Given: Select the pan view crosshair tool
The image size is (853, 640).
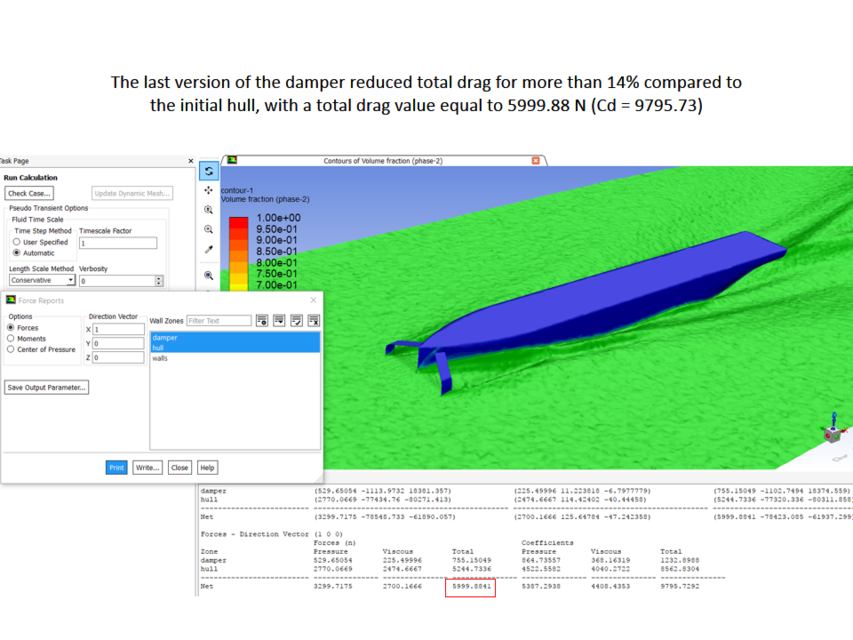Looking at the screenshot, I should (x=208, y=191).
